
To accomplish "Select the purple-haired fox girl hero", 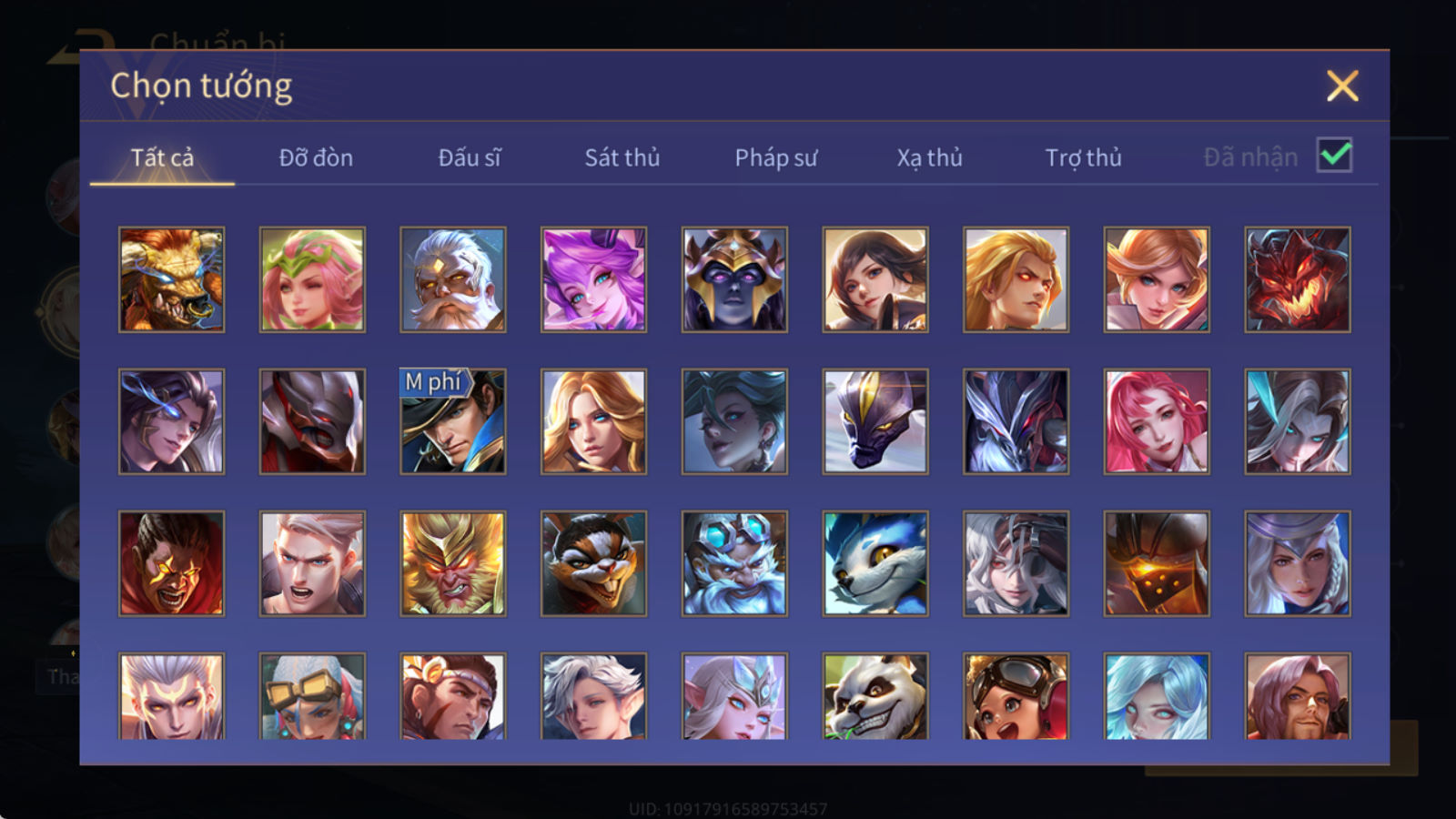I will (x=593, y=279).
